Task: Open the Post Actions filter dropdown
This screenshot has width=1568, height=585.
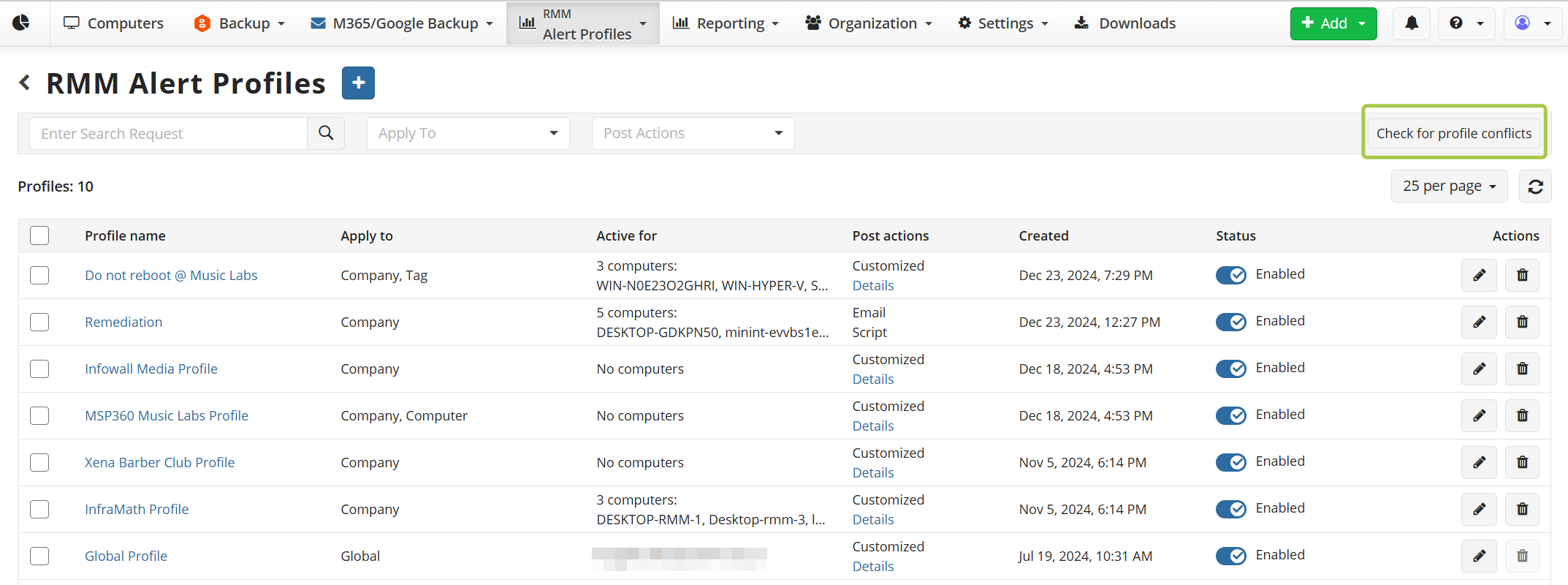Action: click(693, 133)
